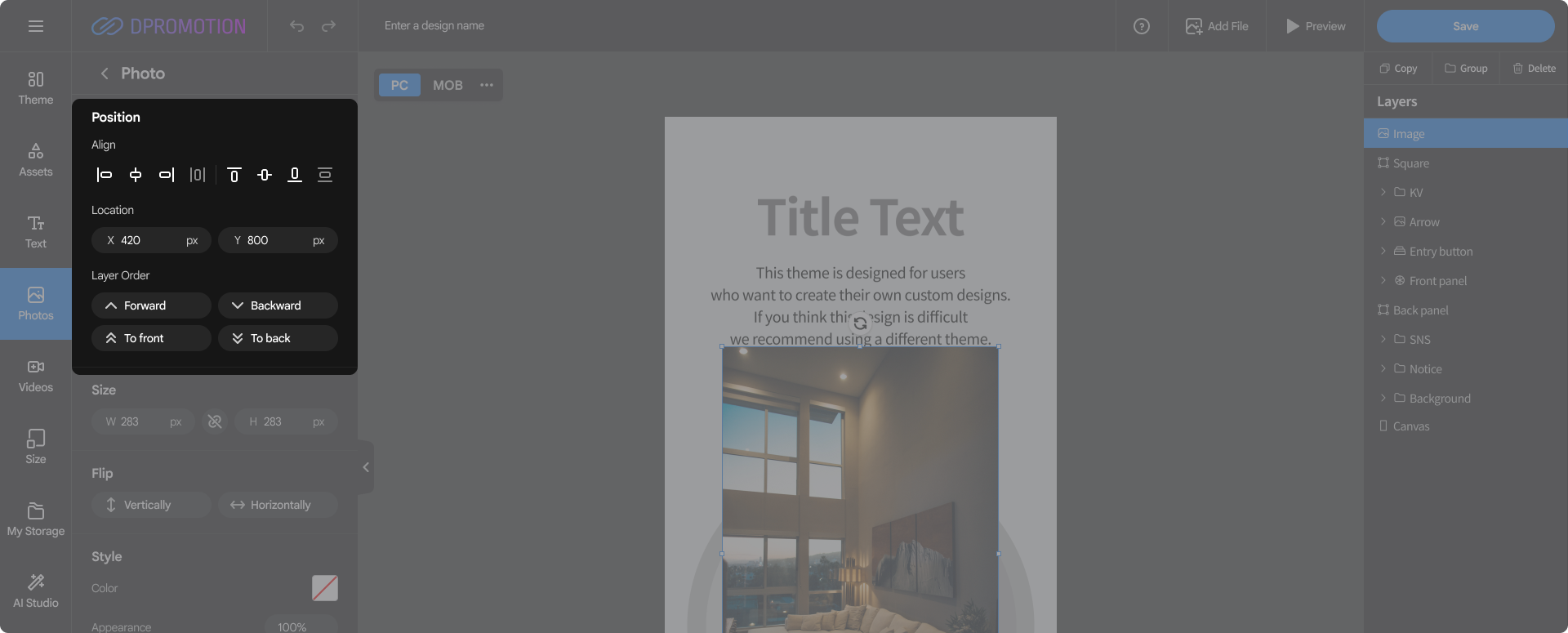Align selection to vertical middle

point(265,175)
